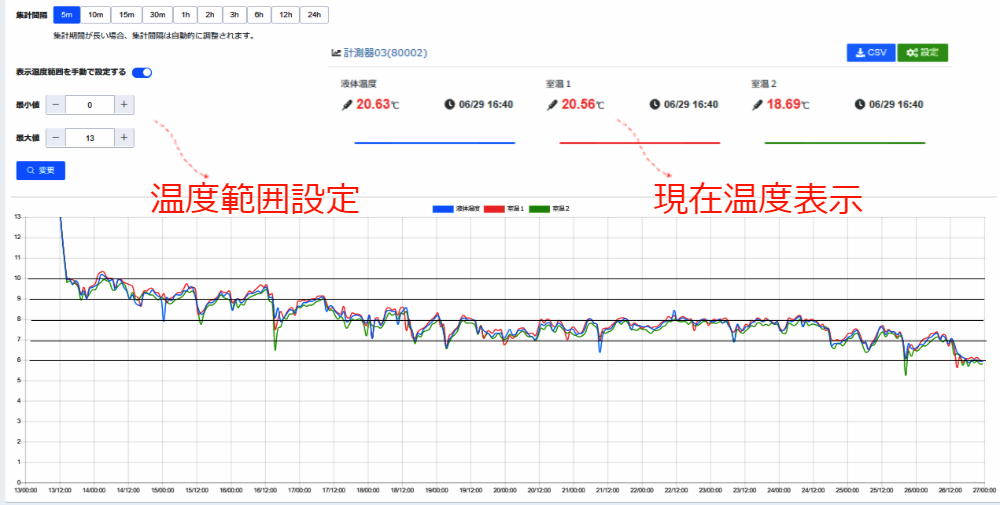Image resolution: width=1000 pixels, height=505 pixels.
Task: Click the thermometer icon next to 20.56℃
Action: (553, 104)
